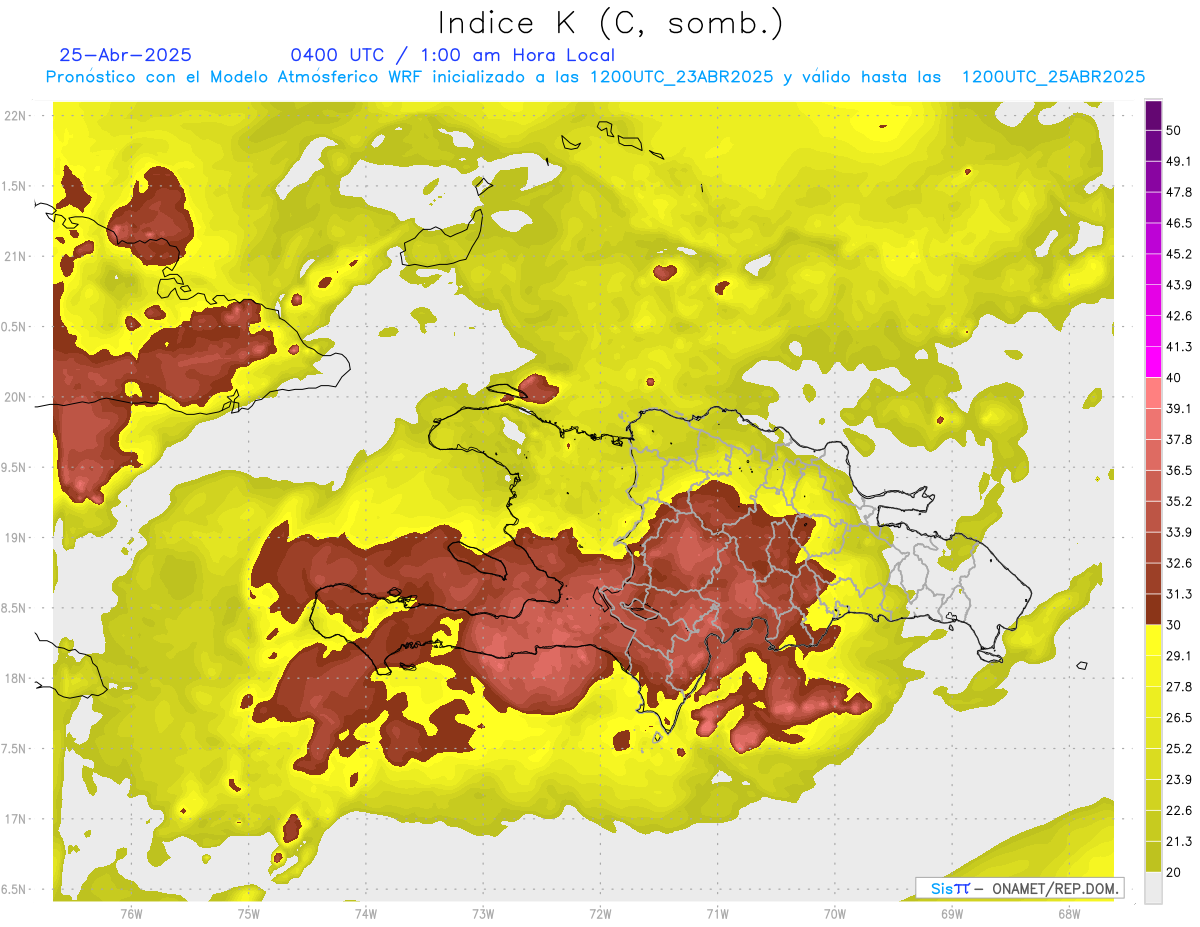Click the color bar value "41.3"
This screenshot has width=1200, height=927.
1179,347
